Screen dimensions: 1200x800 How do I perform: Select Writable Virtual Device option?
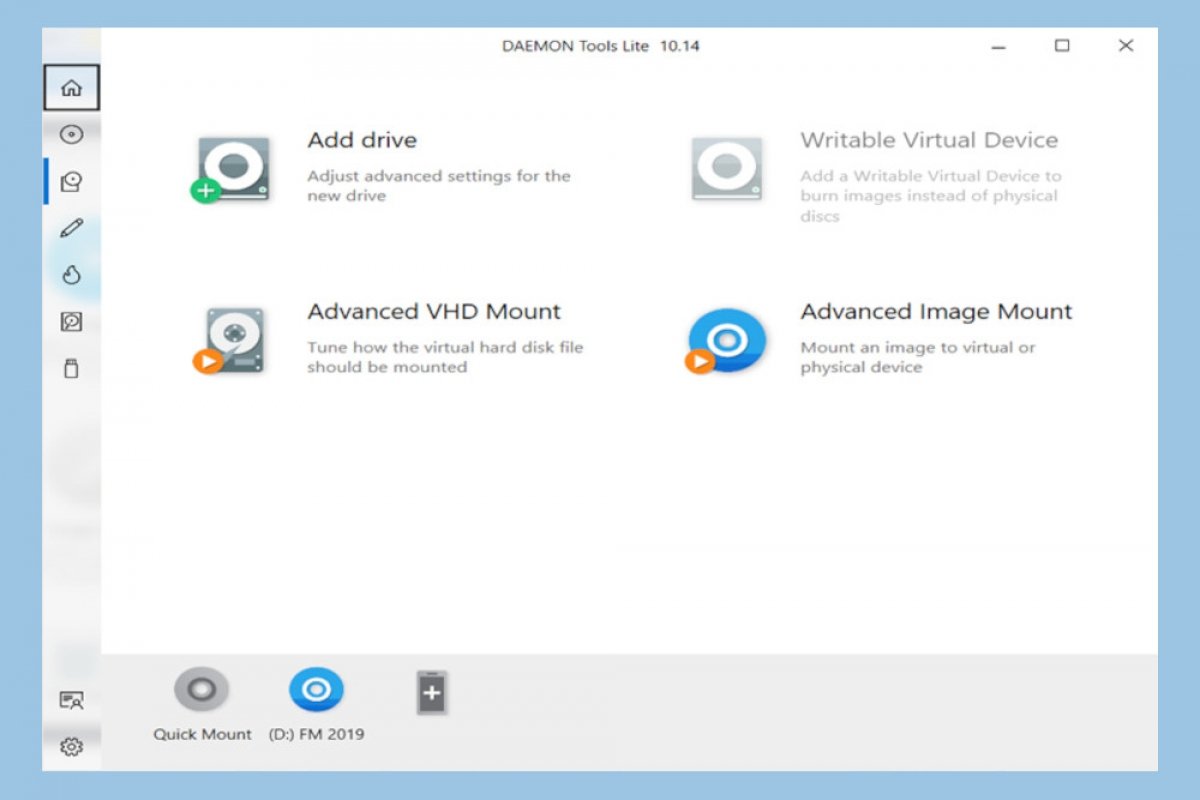coord(878,176)
